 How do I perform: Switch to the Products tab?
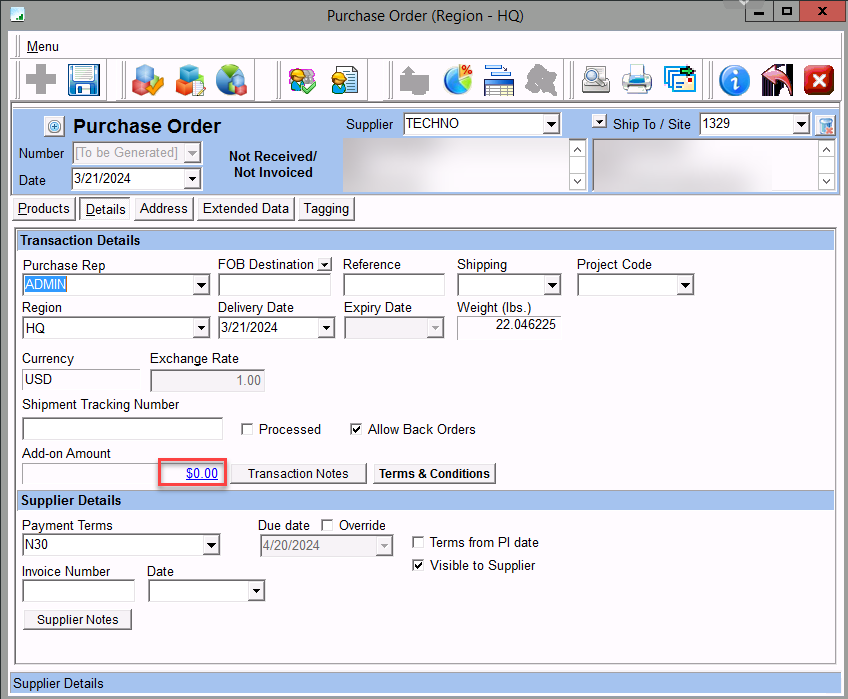click(x=44, y=209)
